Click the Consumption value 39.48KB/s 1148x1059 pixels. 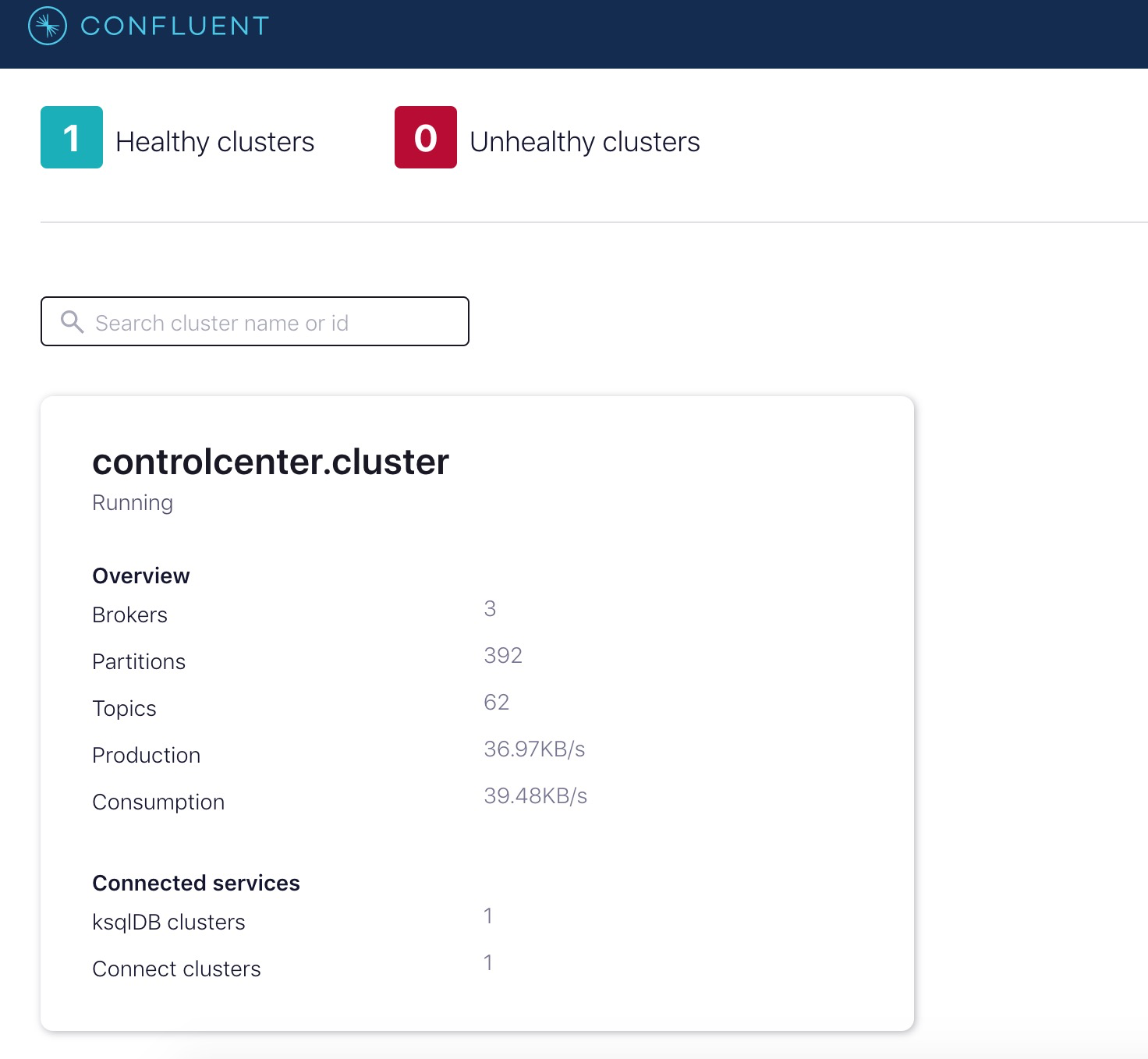[x=536, y=796]
